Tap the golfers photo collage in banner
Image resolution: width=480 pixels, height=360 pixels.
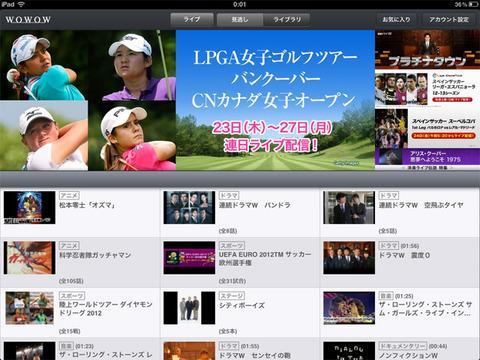[x=88, y=100]
